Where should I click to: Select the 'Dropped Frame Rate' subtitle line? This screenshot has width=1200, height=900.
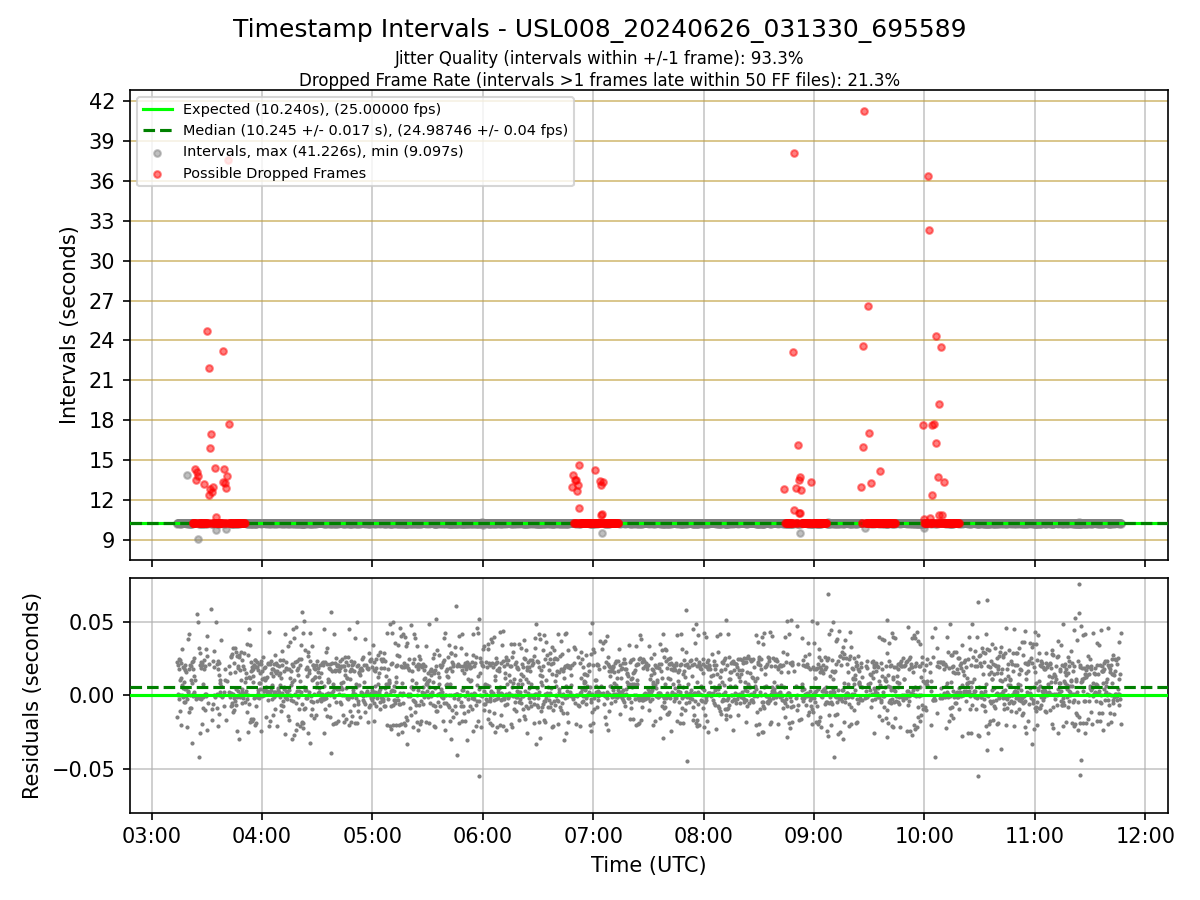coord(599,80)
